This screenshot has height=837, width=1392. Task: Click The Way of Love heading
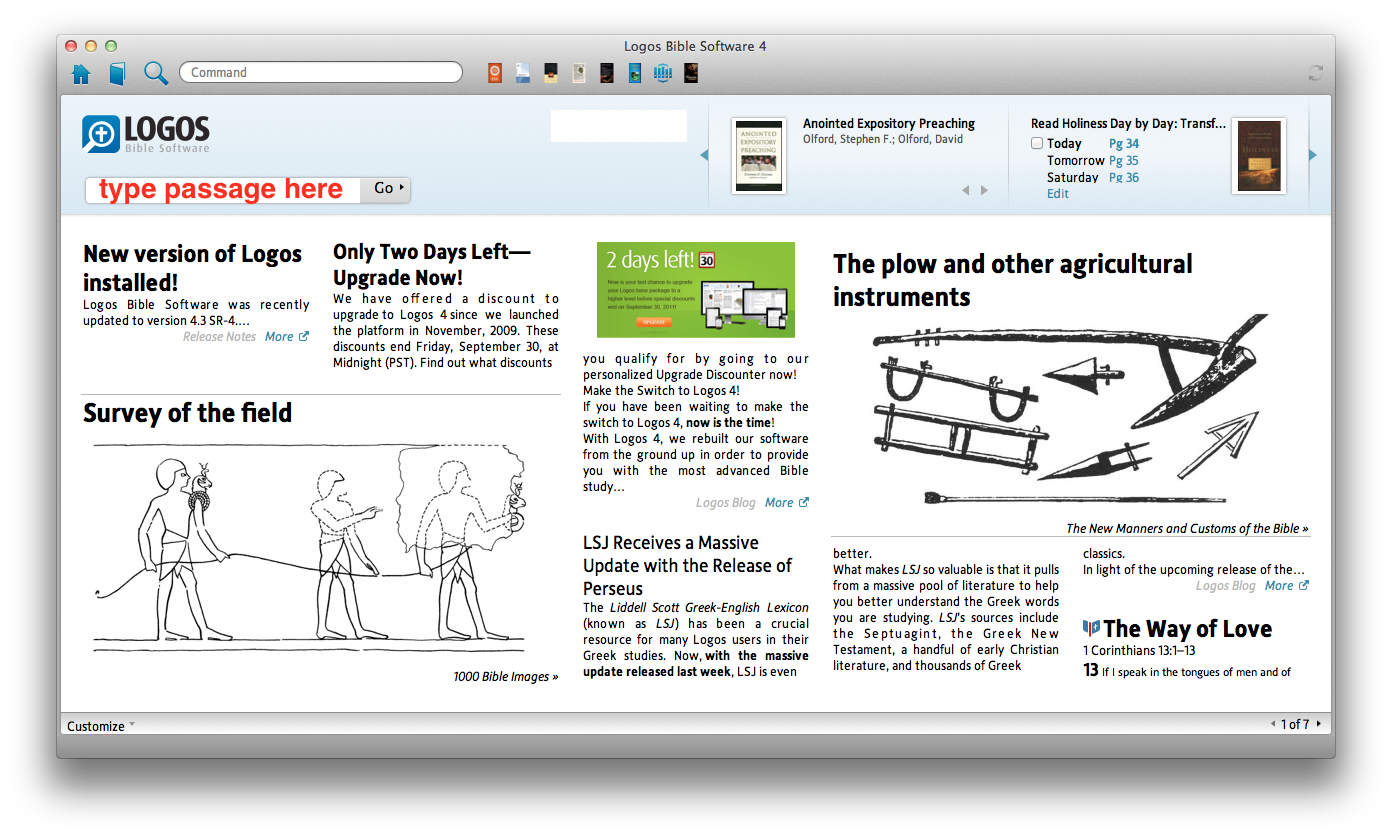click(1188, 629)
